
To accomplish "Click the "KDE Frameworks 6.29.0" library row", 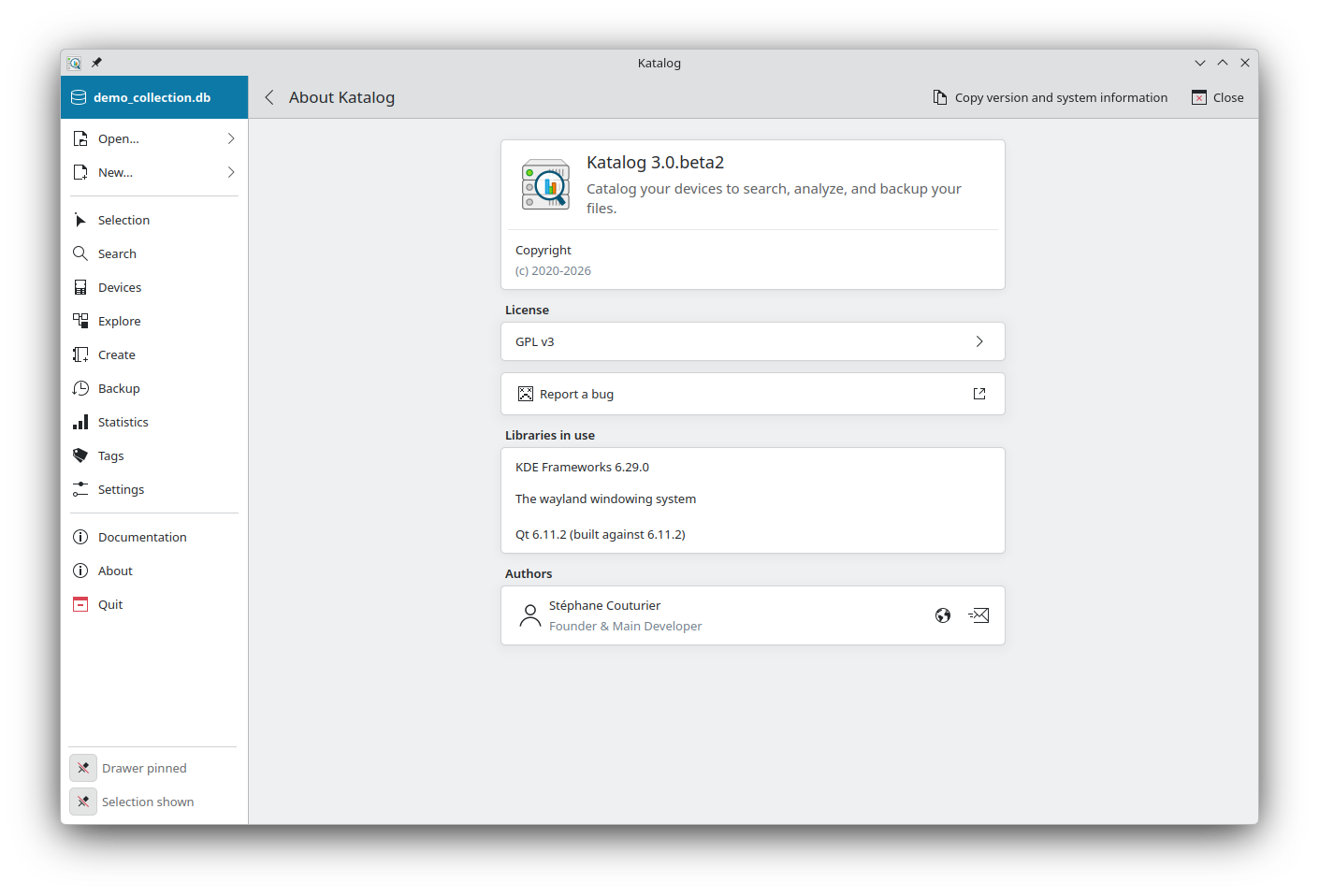I will 753,467.
